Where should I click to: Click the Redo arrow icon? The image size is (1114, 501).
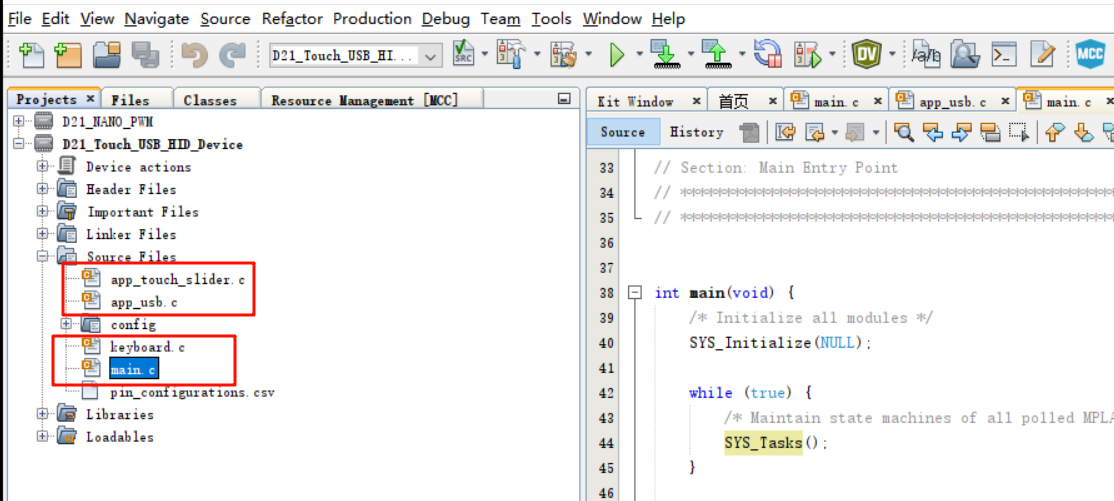pyautogui.click(x=231, y=55)
